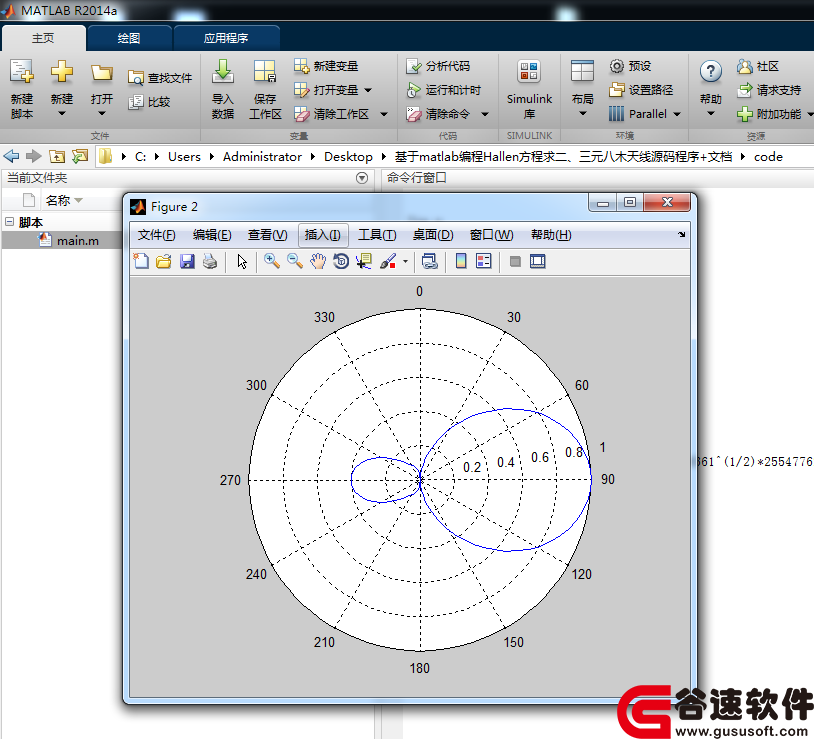Click the dock arrow in Figure 2 menu bar

[681, 235]
